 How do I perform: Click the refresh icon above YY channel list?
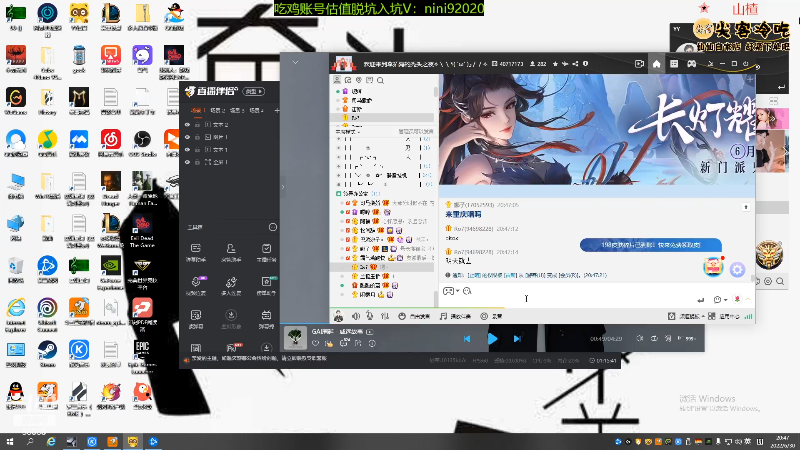point(348,80)
